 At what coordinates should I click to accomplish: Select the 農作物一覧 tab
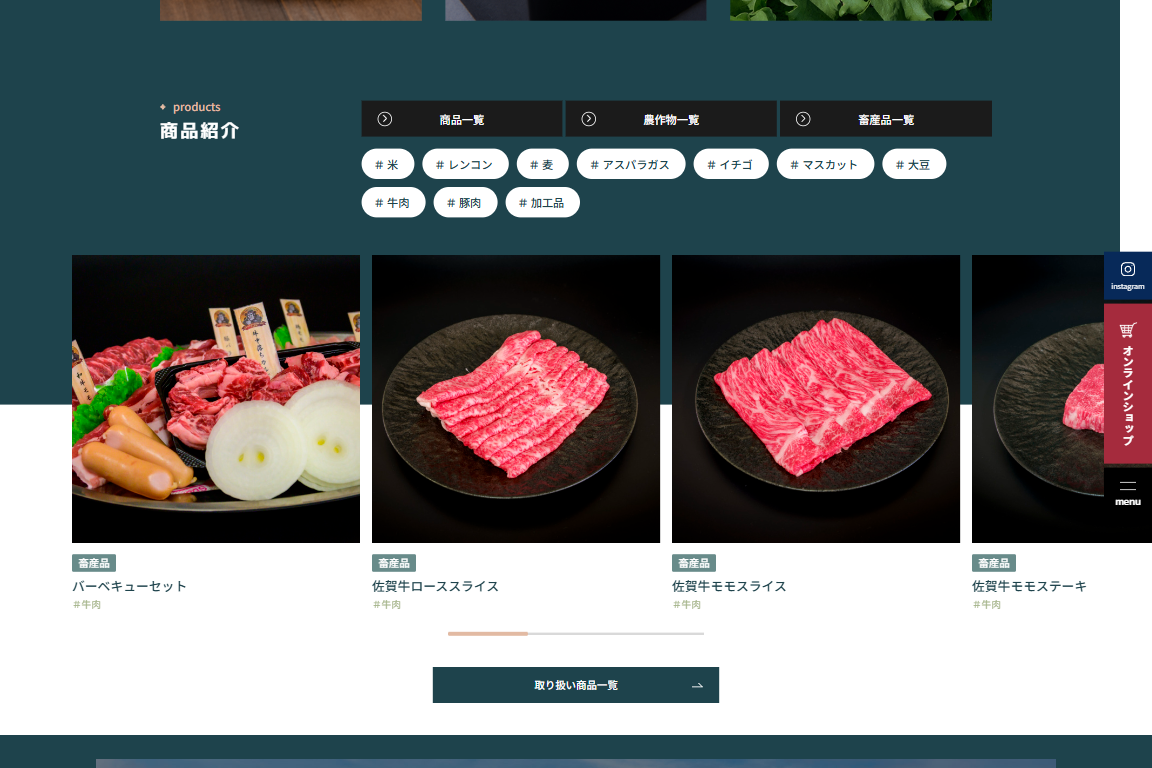tap(671, 119)
